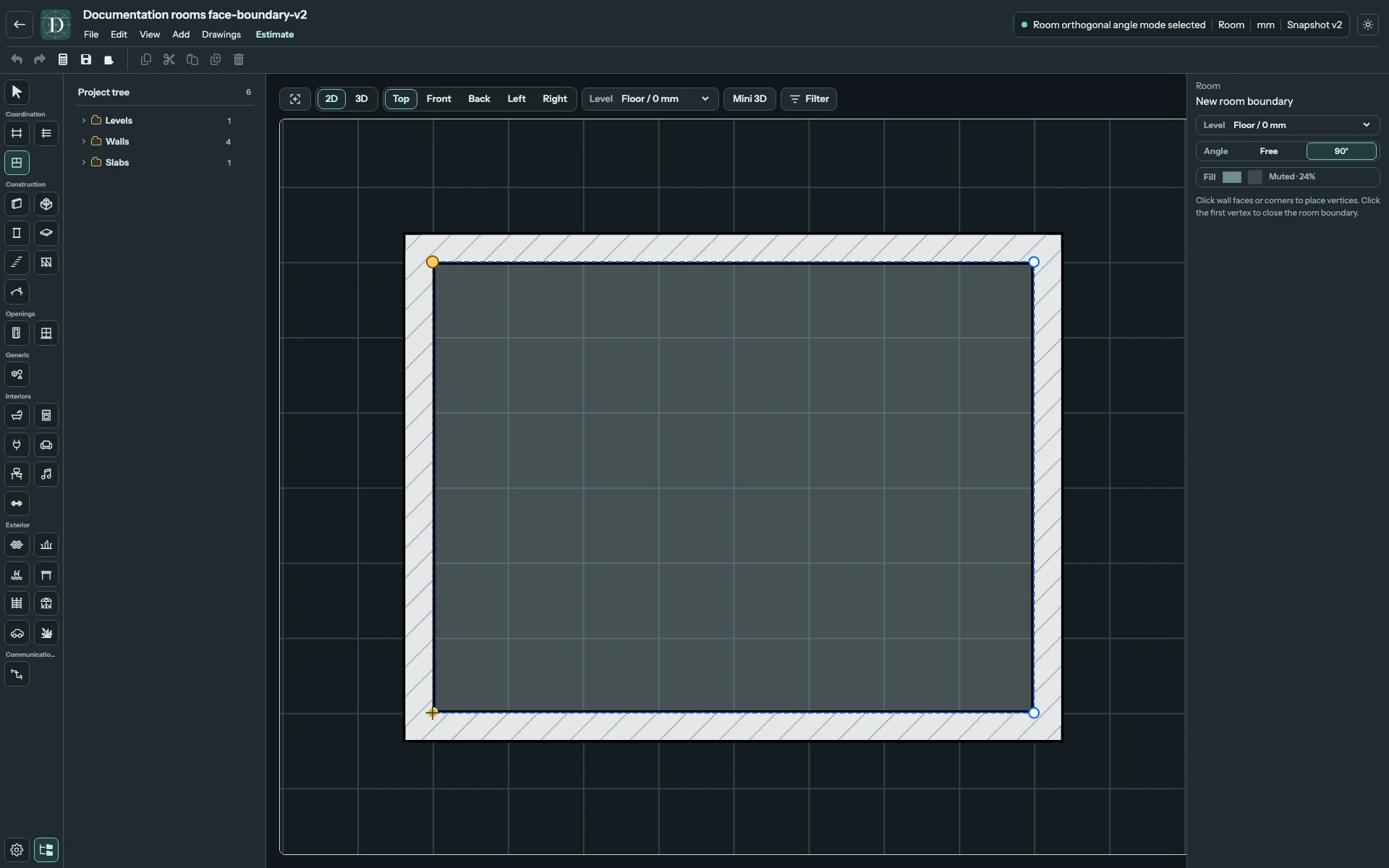Screen dimensions: 1389x868
Task: Expand the Levels folder in project tree
Action: [x=84, y=121]
